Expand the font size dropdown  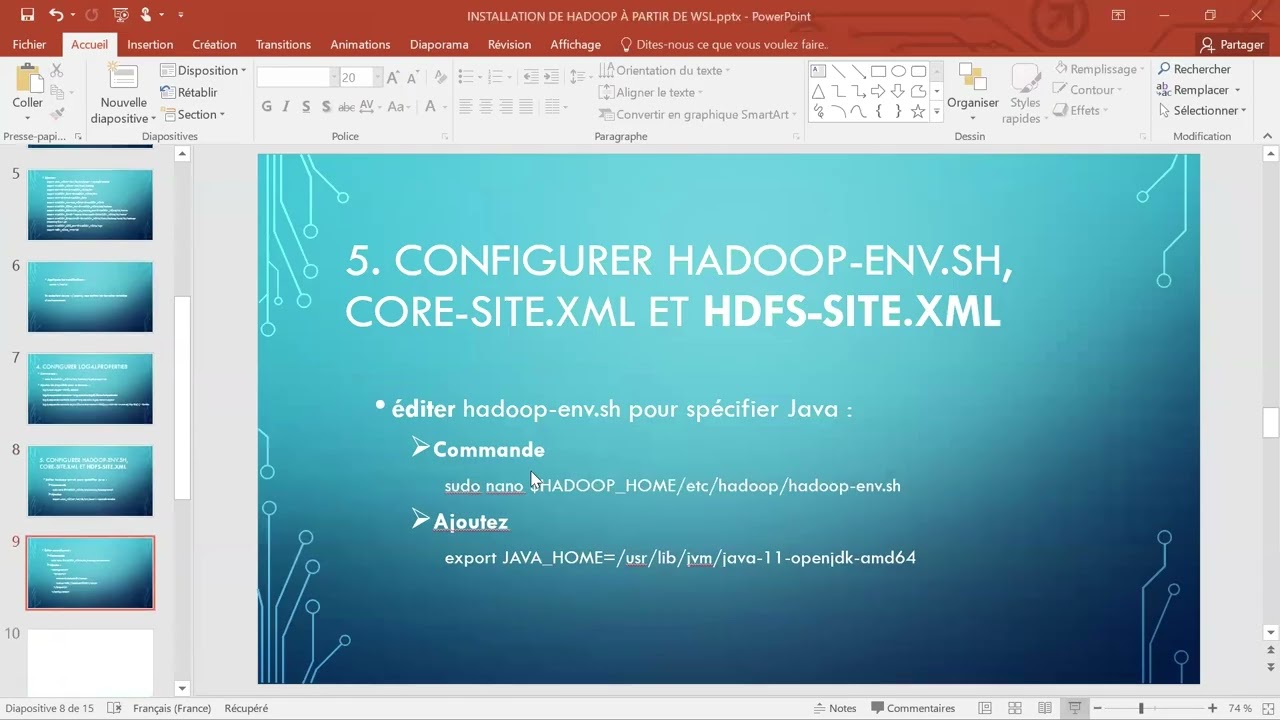pos(378,78)
